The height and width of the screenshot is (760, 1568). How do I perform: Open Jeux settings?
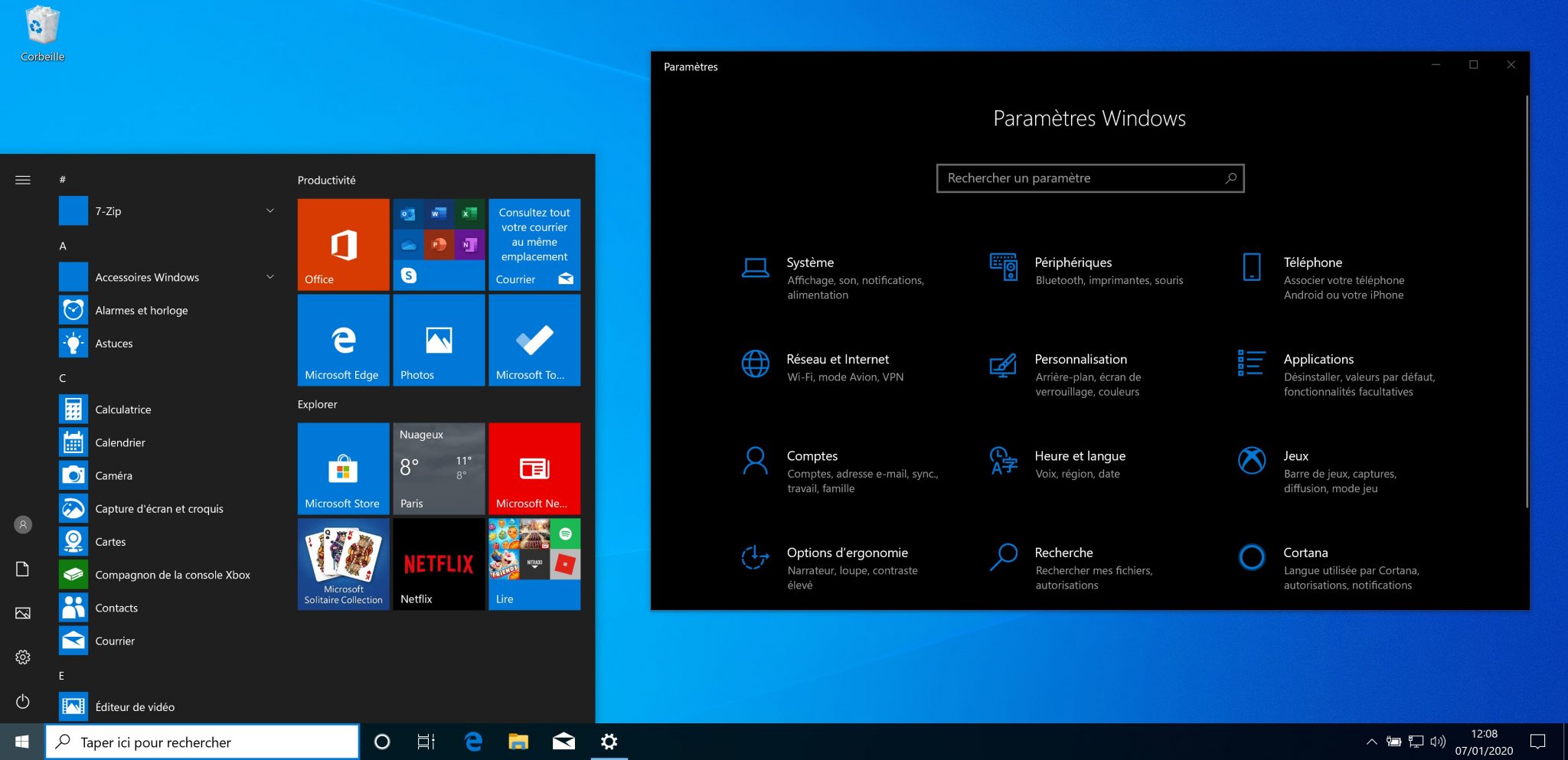point(1296,455)
